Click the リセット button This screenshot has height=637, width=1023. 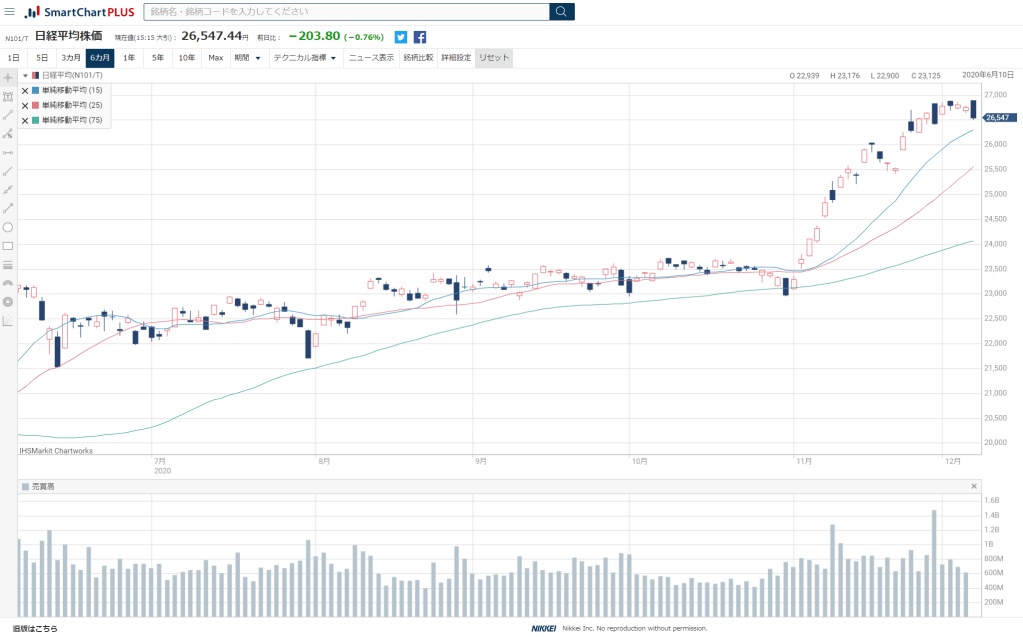pos(494,58)
